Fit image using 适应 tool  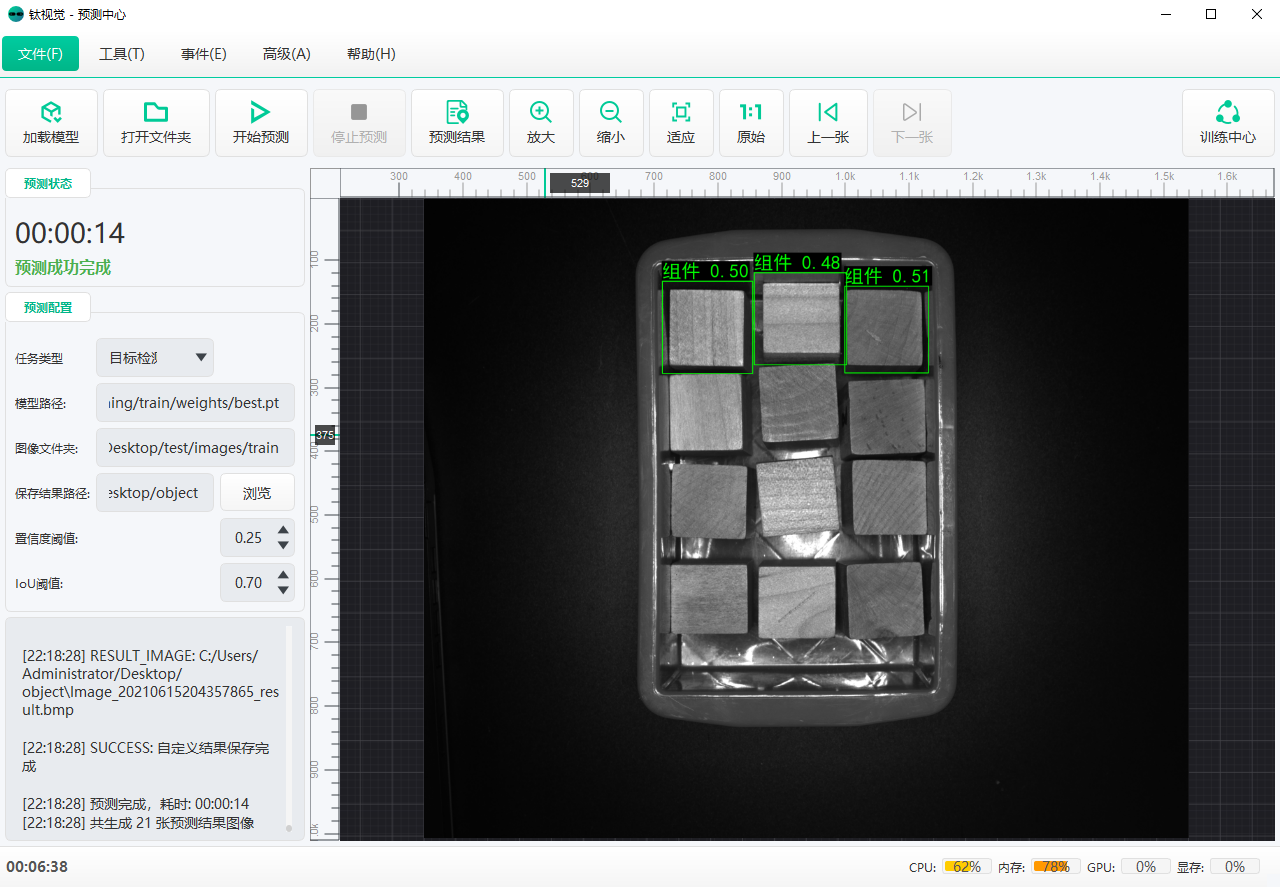click(x=681, y=123)
